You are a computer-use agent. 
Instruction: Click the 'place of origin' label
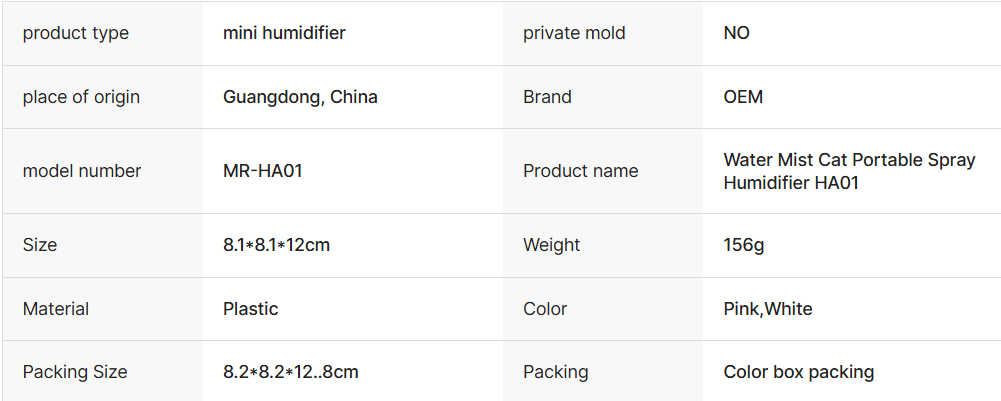81,97
